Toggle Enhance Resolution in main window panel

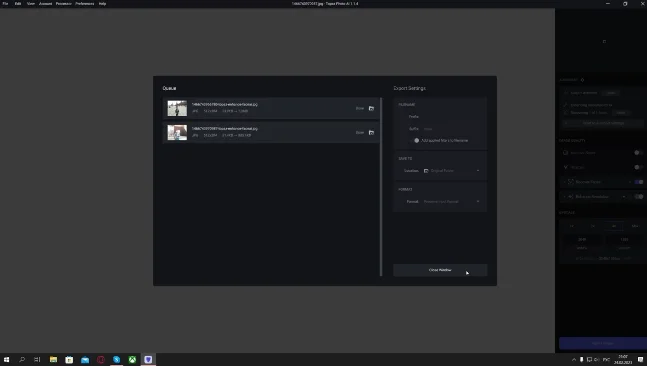(639, 197)
